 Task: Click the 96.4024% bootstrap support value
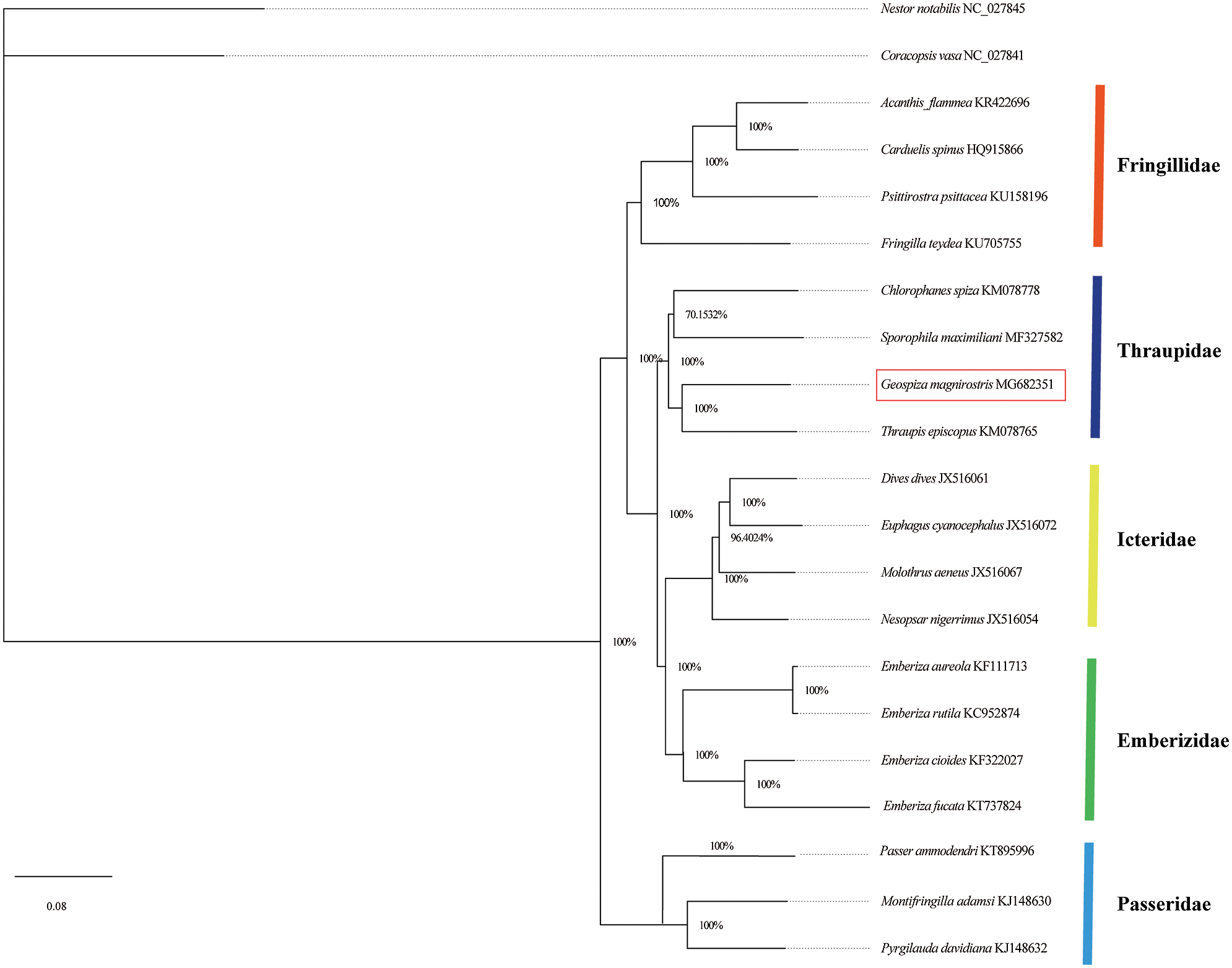pos(751,538)
